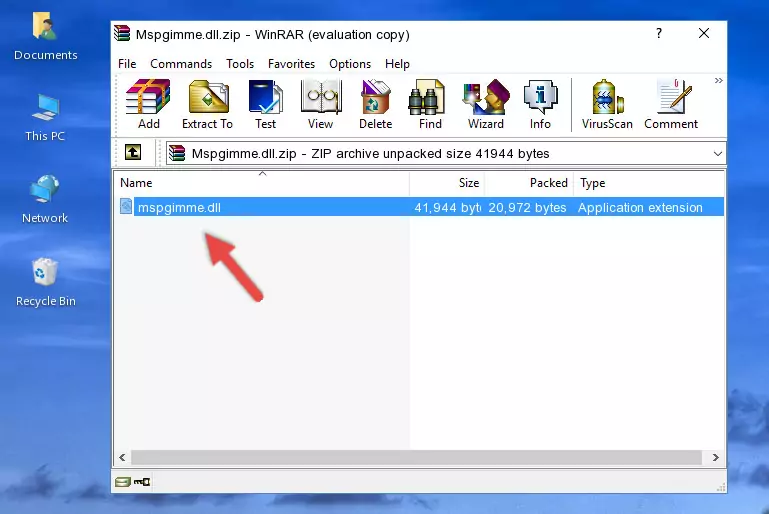Close the WinRAR window
Image resolution: width=769 pixels, height=514 pixels.
[704, 33]
